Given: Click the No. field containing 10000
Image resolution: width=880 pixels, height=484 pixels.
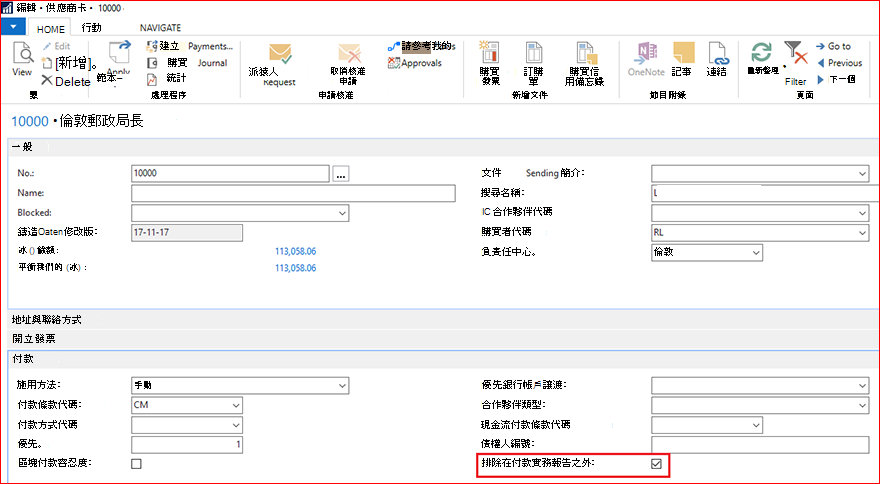Looking at the screenshot, I should 230,173.
